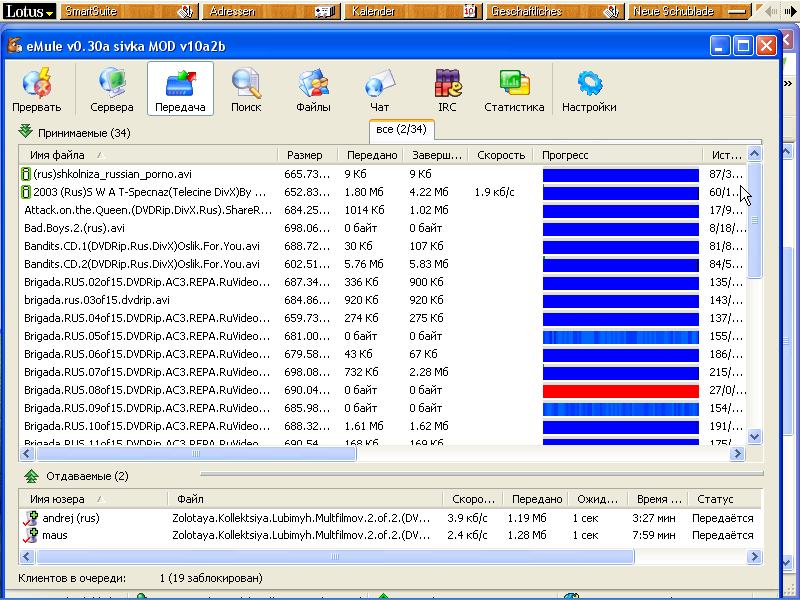Open the Neue Schublade drawer
800x600 pixels.
689,11
